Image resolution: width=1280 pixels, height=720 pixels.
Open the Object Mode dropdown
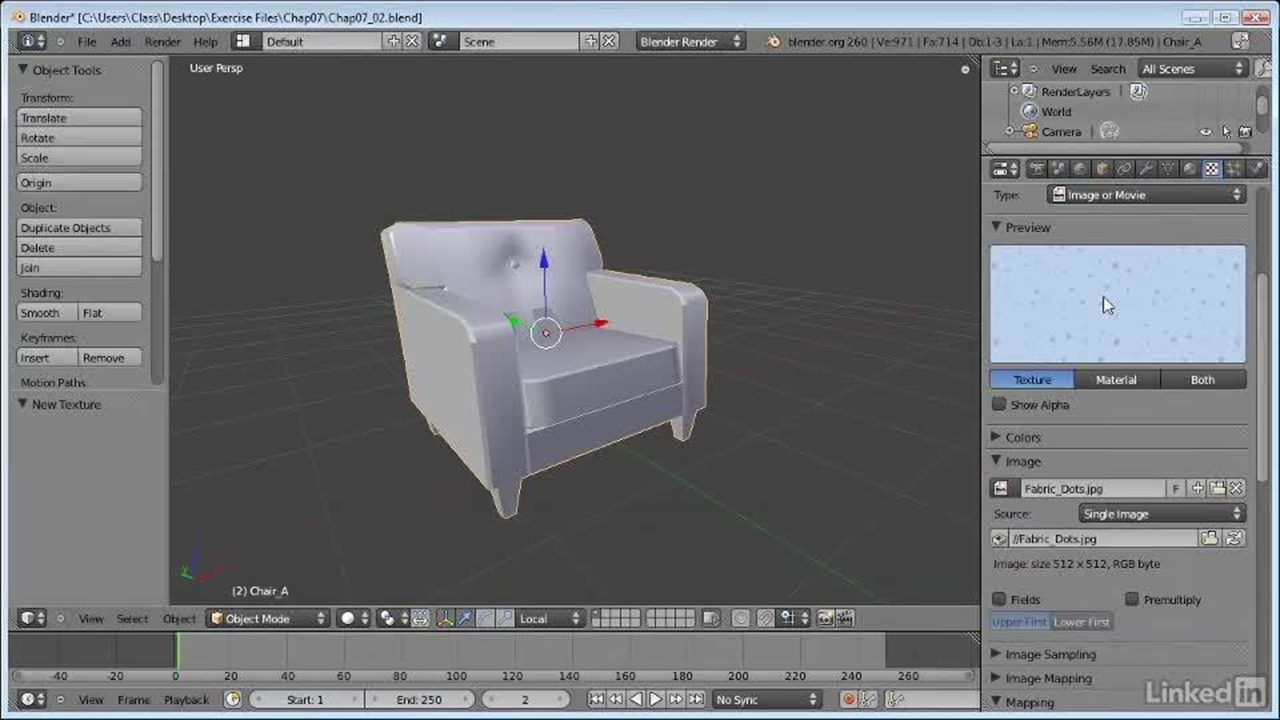point(268,619)
